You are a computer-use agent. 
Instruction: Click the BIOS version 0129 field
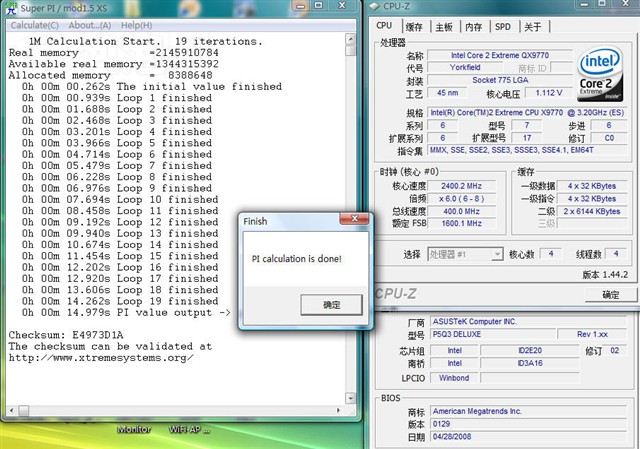point(529,424)
